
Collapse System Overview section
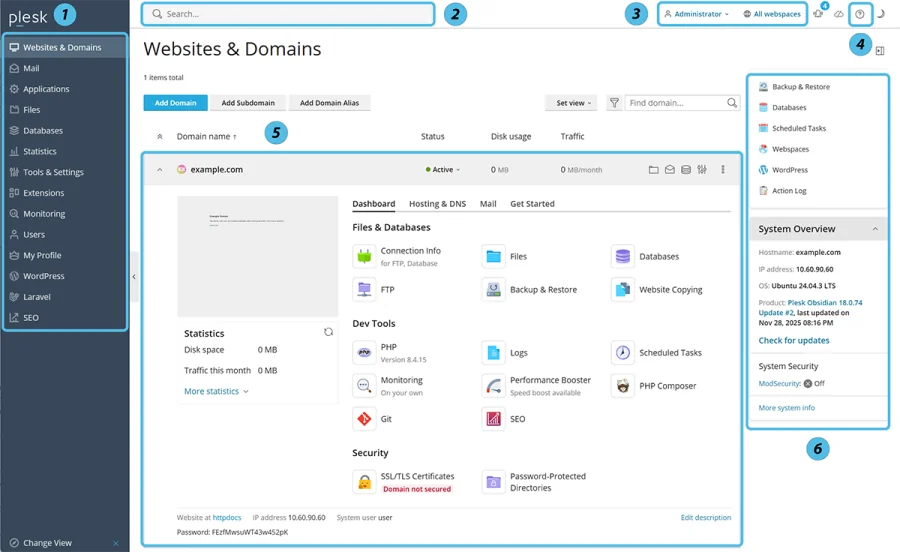tap(875, 228)
